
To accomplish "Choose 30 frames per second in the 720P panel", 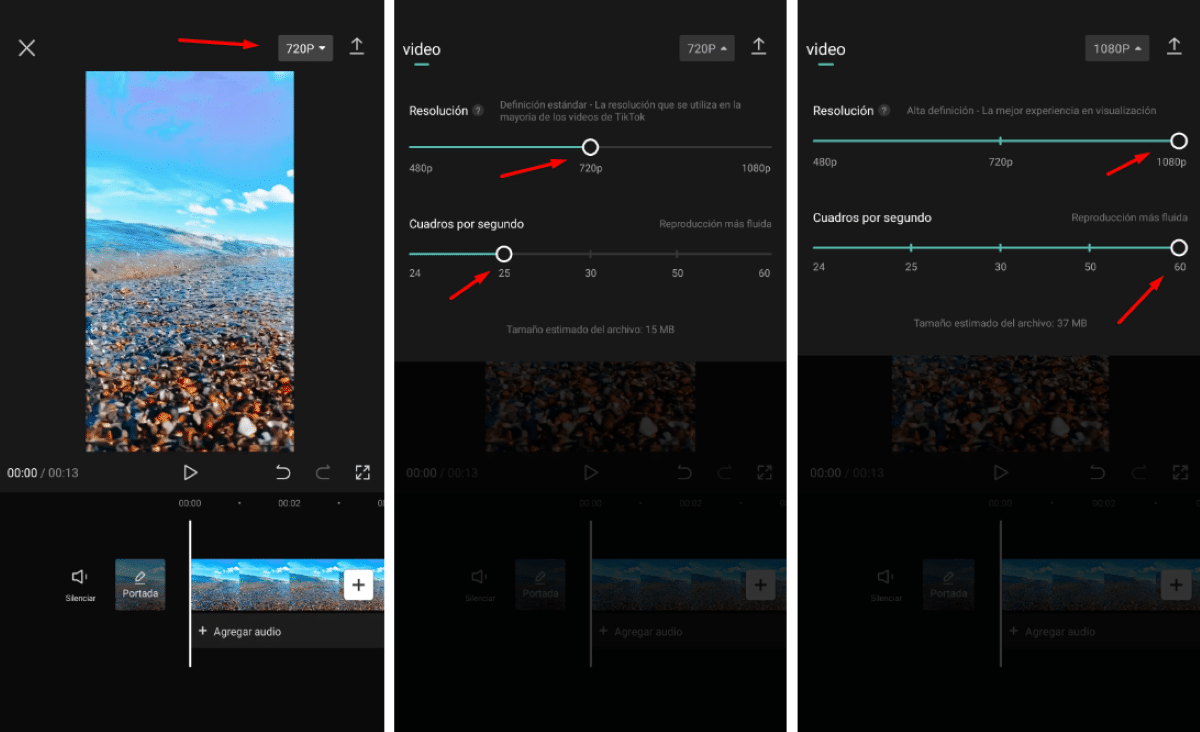I will [x=591, y=274].
